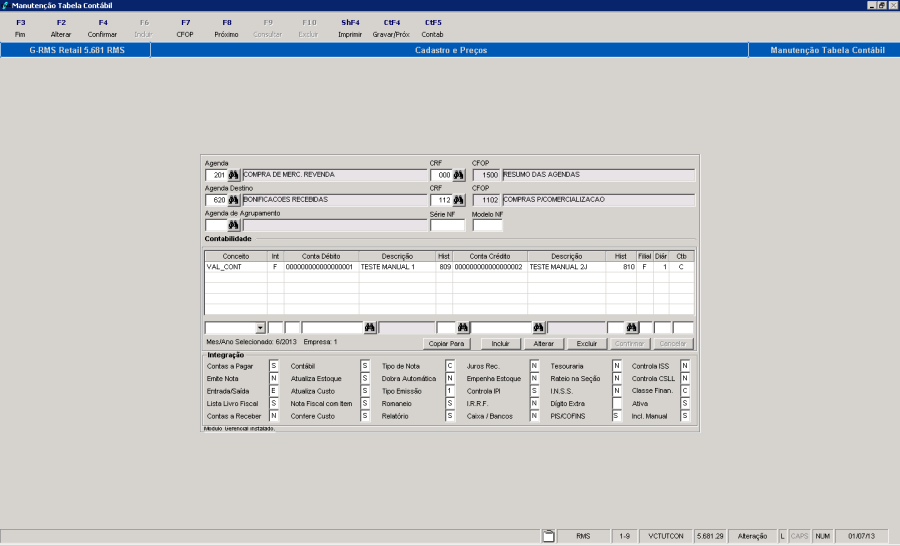Viewport: 900px width, 546px height.
Task: Click Cadastro e Preços header bar
Action: (451, 51)
